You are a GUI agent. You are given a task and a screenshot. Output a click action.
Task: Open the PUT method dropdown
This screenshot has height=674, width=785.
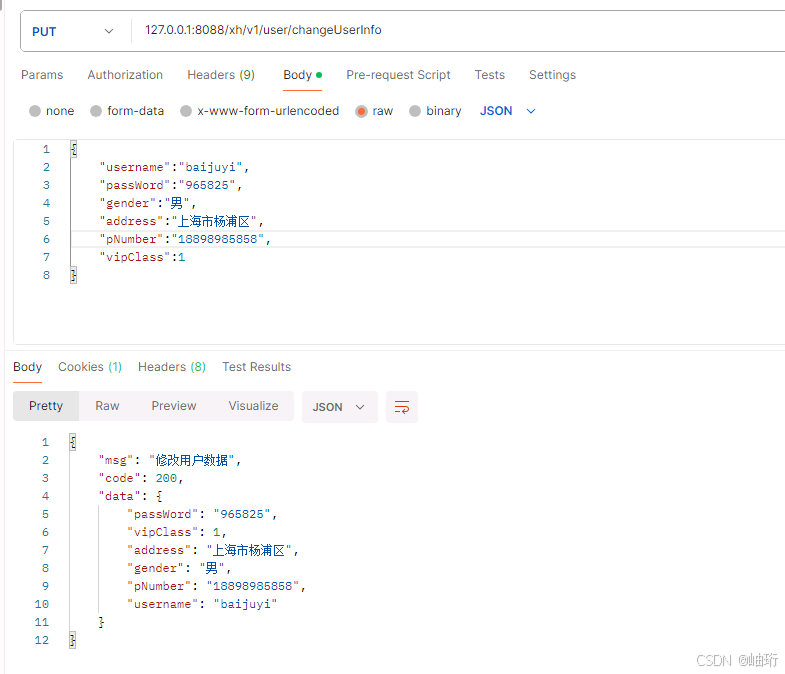pos(73,31)
